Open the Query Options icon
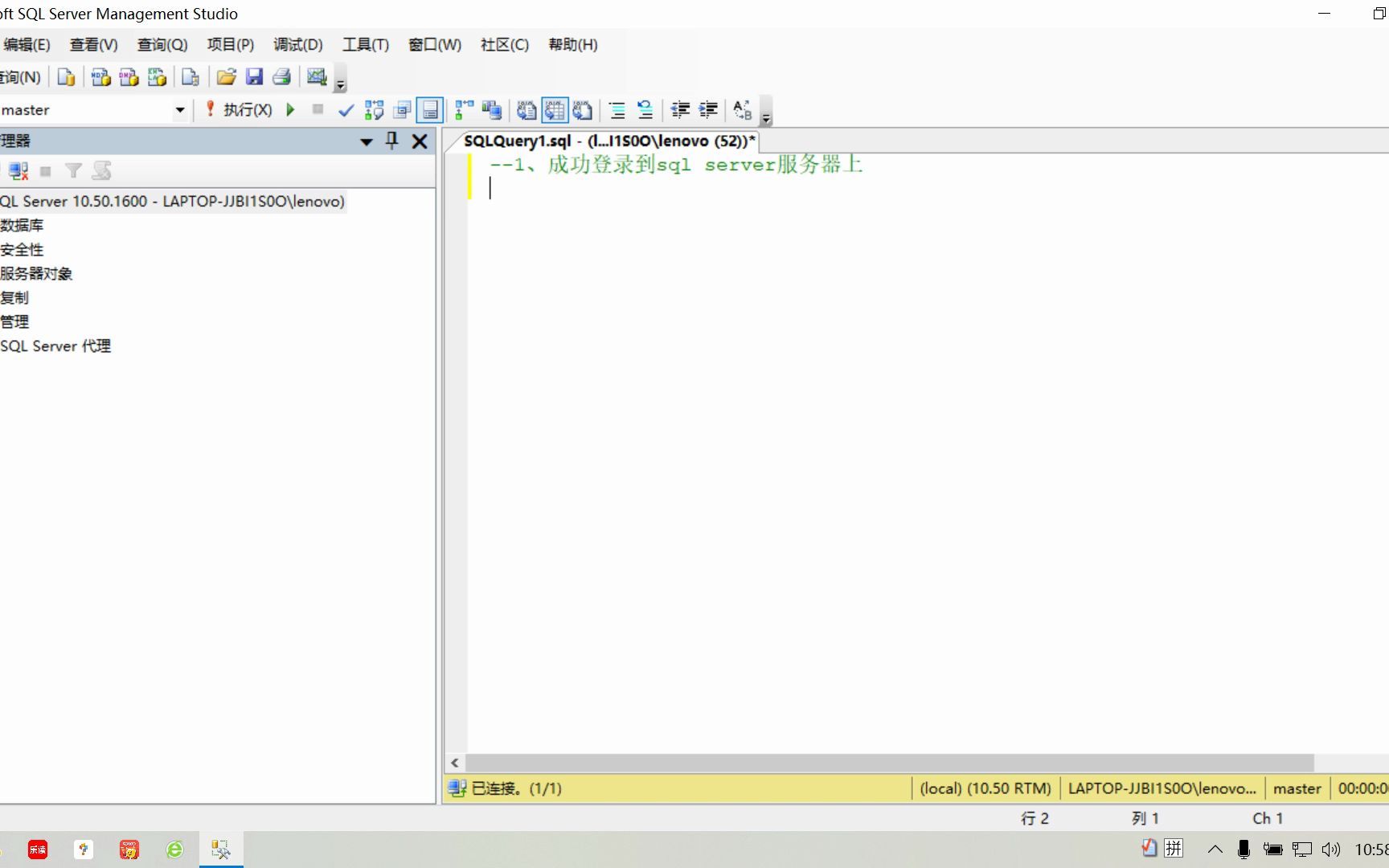 pyautogui.click(x=402, y=110)
